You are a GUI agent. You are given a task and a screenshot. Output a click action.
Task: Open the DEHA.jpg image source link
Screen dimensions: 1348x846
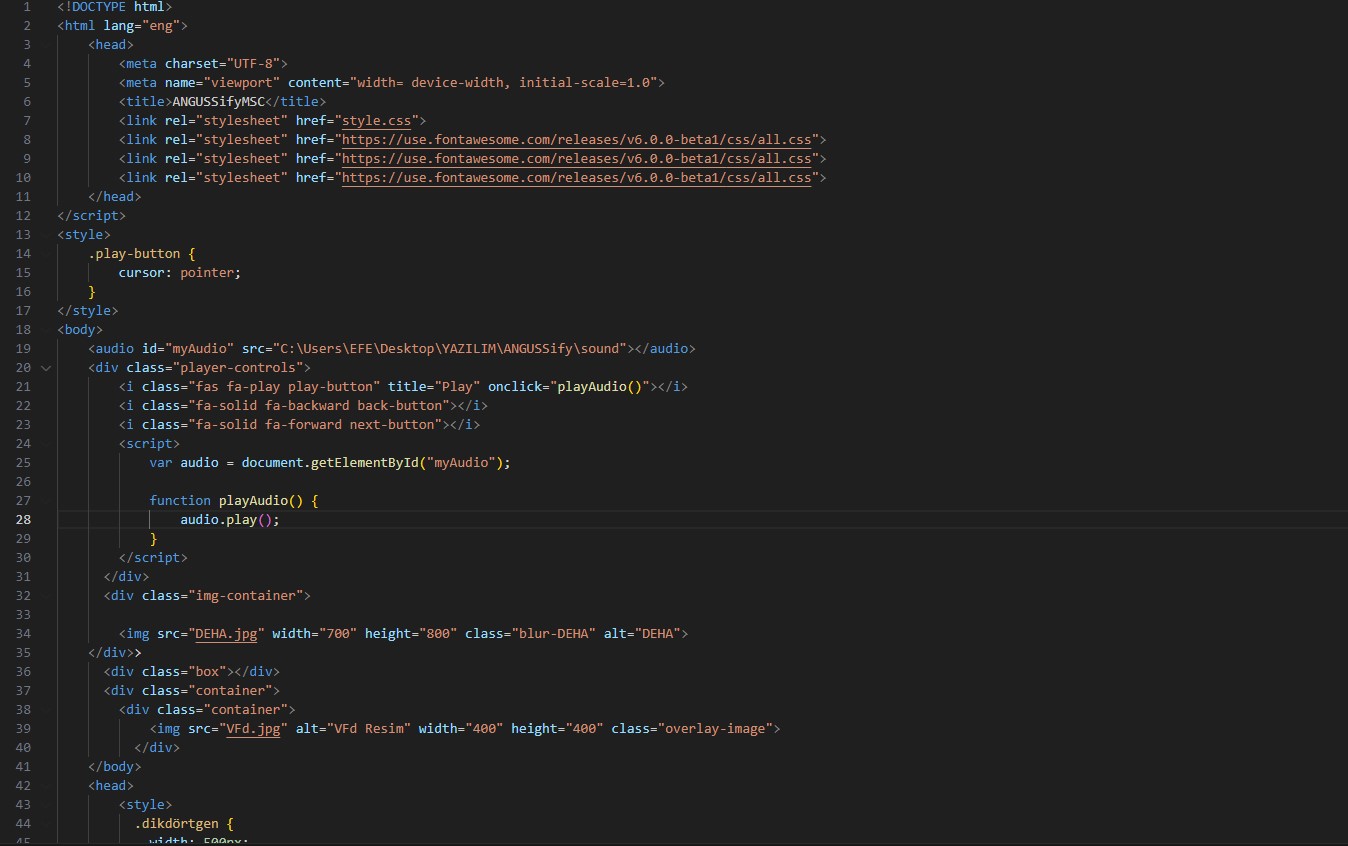226,634
